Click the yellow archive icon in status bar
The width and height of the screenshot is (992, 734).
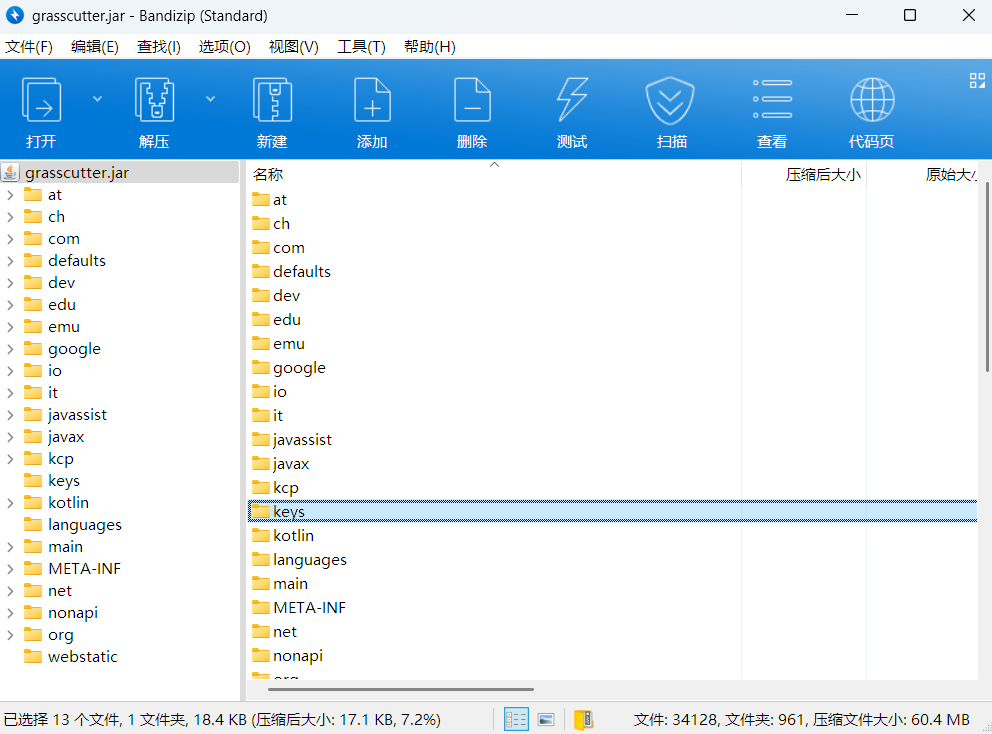tap(583, 719)
